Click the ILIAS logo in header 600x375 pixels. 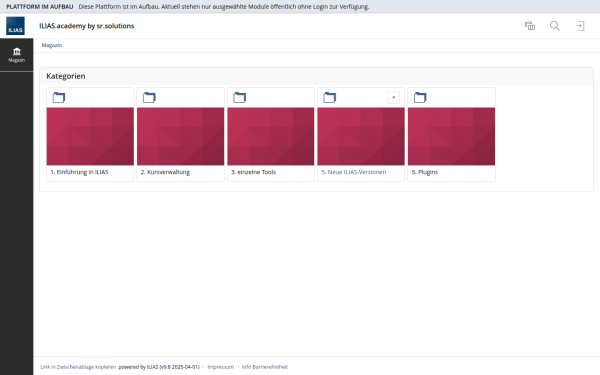[x=15, y=26]
